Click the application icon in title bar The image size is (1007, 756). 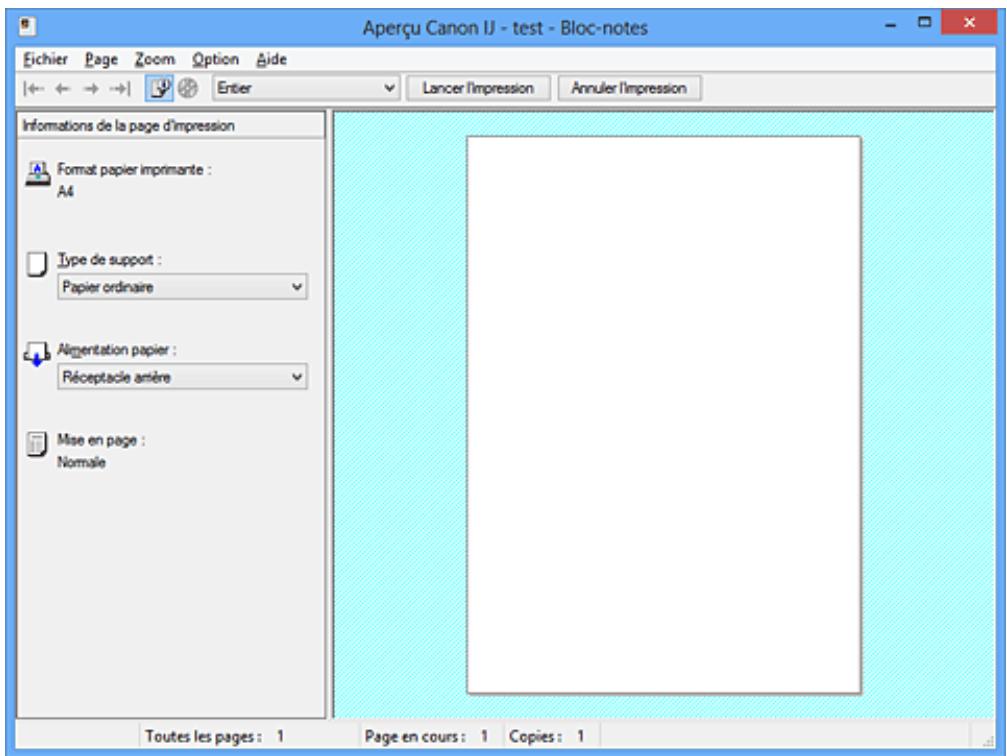27,26
